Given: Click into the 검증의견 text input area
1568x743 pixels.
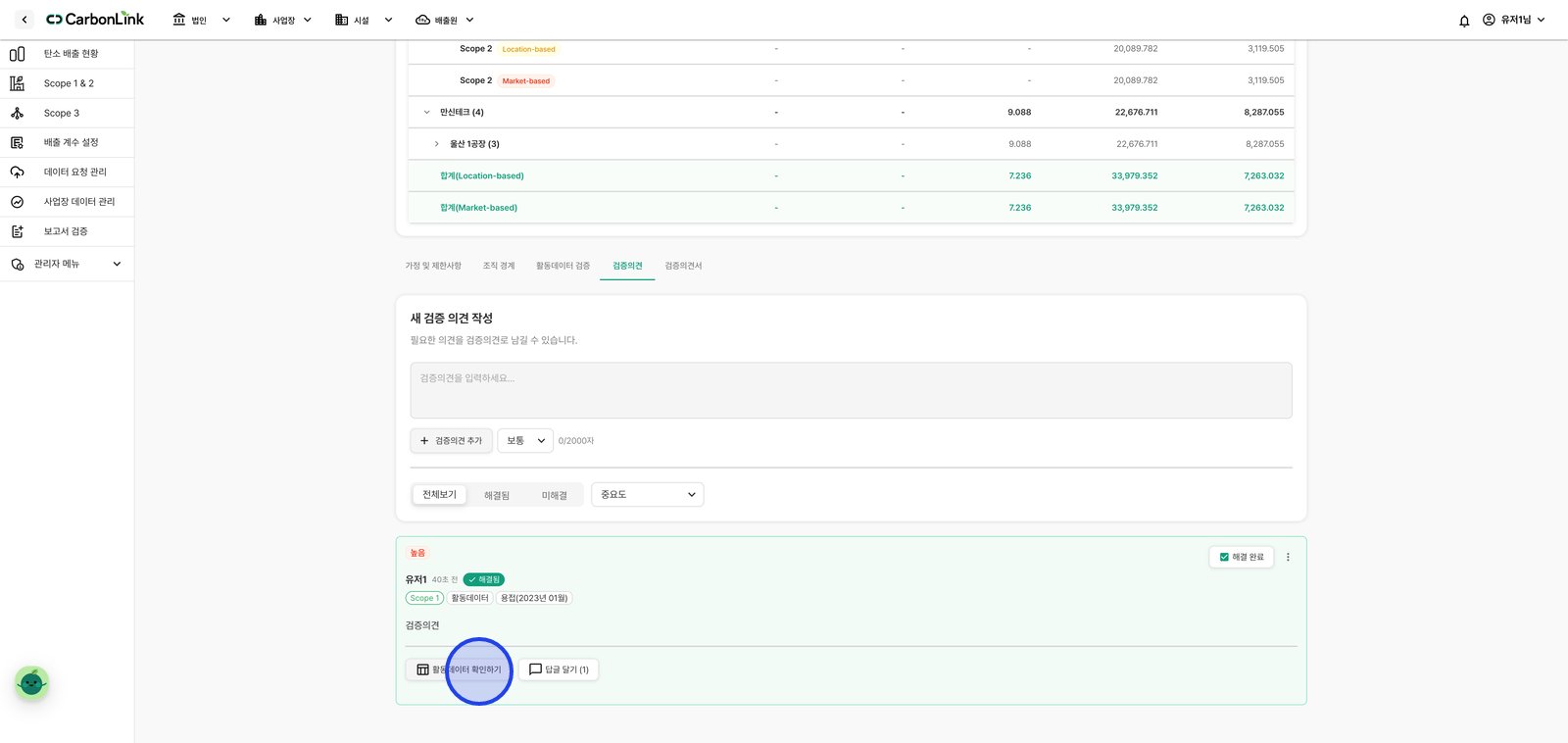Looking at the screenshot, I should click(x=851, y=390).
